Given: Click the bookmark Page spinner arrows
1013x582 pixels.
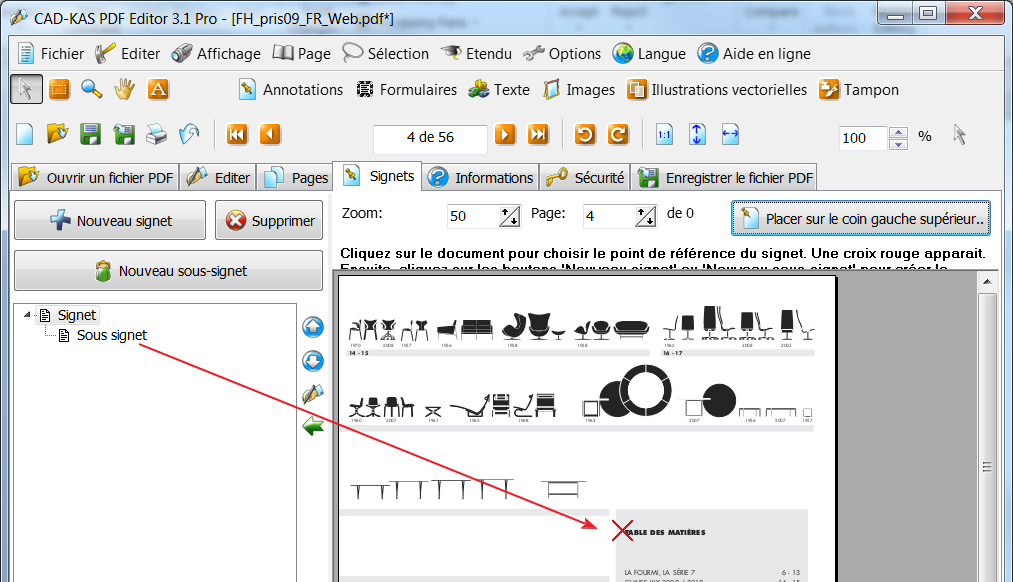Looking at the screenshot, I should (645, 215).
